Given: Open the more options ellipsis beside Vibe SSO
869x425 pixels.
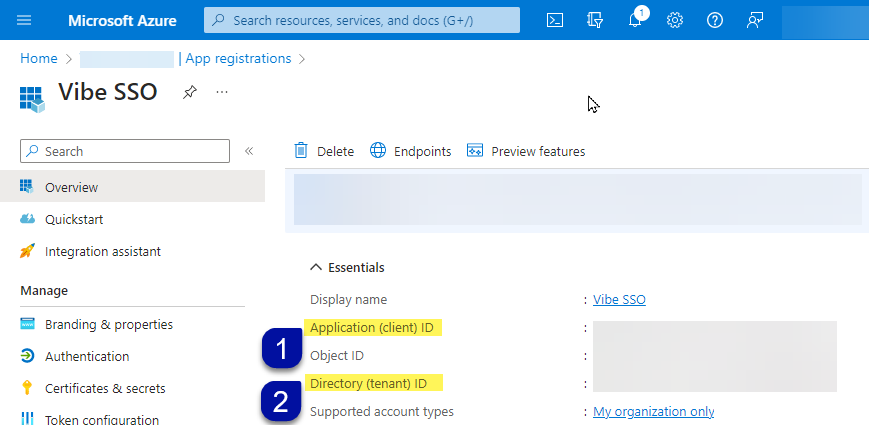Looking at the screenshot, I should click(x=222, y=92).
